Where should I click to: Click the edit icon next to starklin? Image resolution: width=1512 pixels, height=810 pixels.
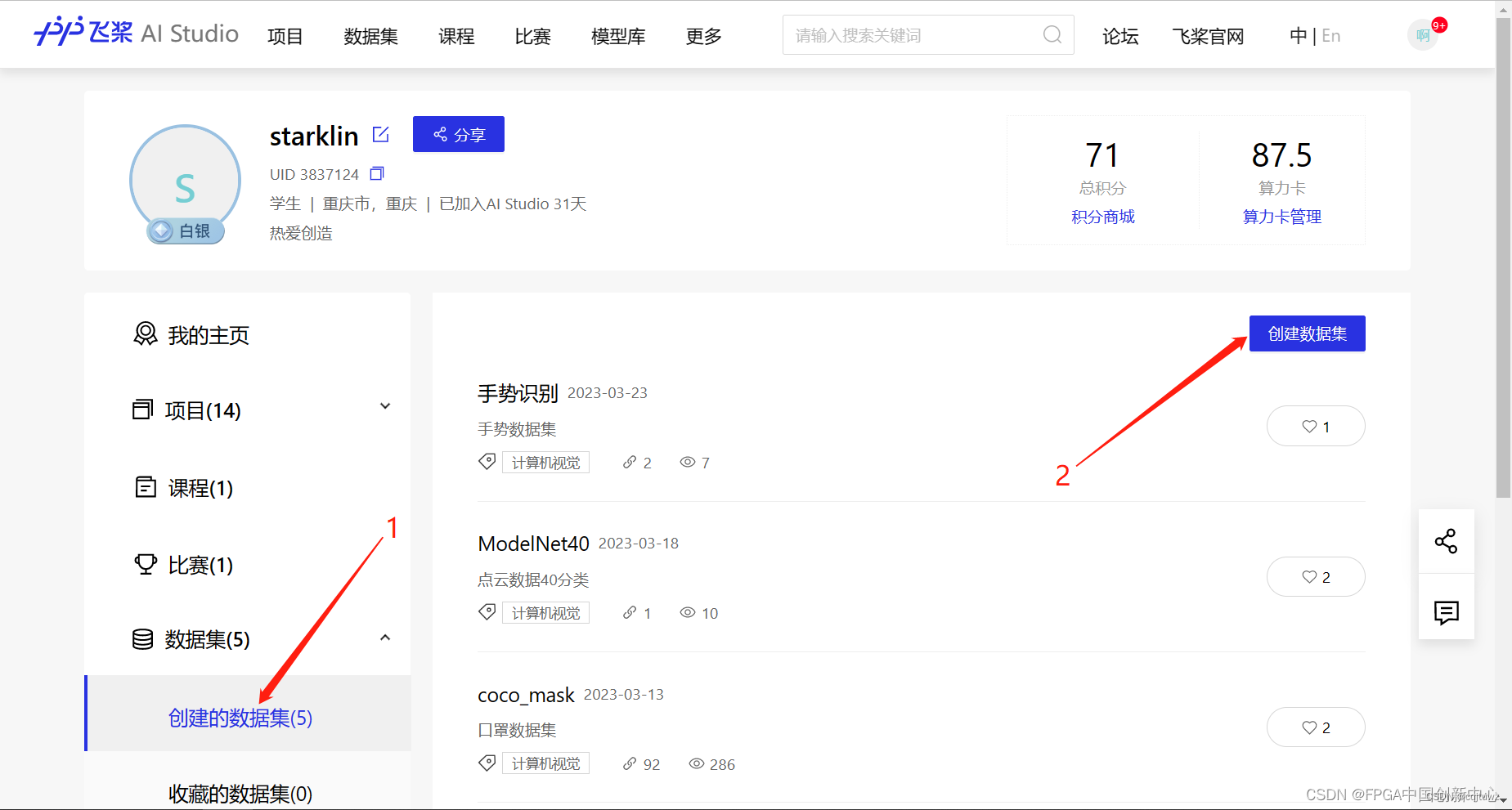381,134
